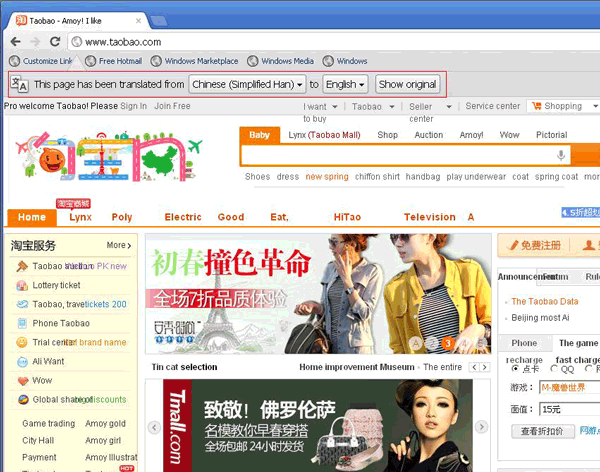The image size is (600, 472).
Task: Go back with the browser back arrow
Action: pyautogui.click(x=15, y=41)
